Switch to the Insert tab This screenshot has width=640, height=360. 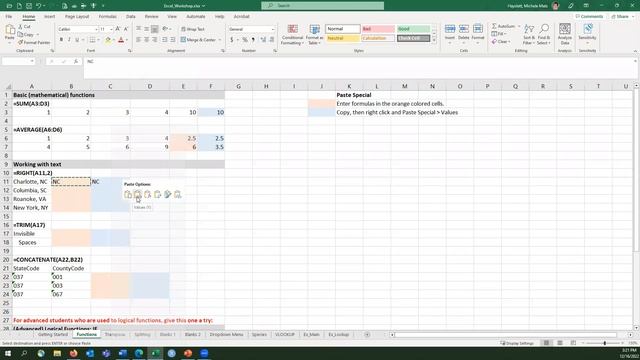49,16
